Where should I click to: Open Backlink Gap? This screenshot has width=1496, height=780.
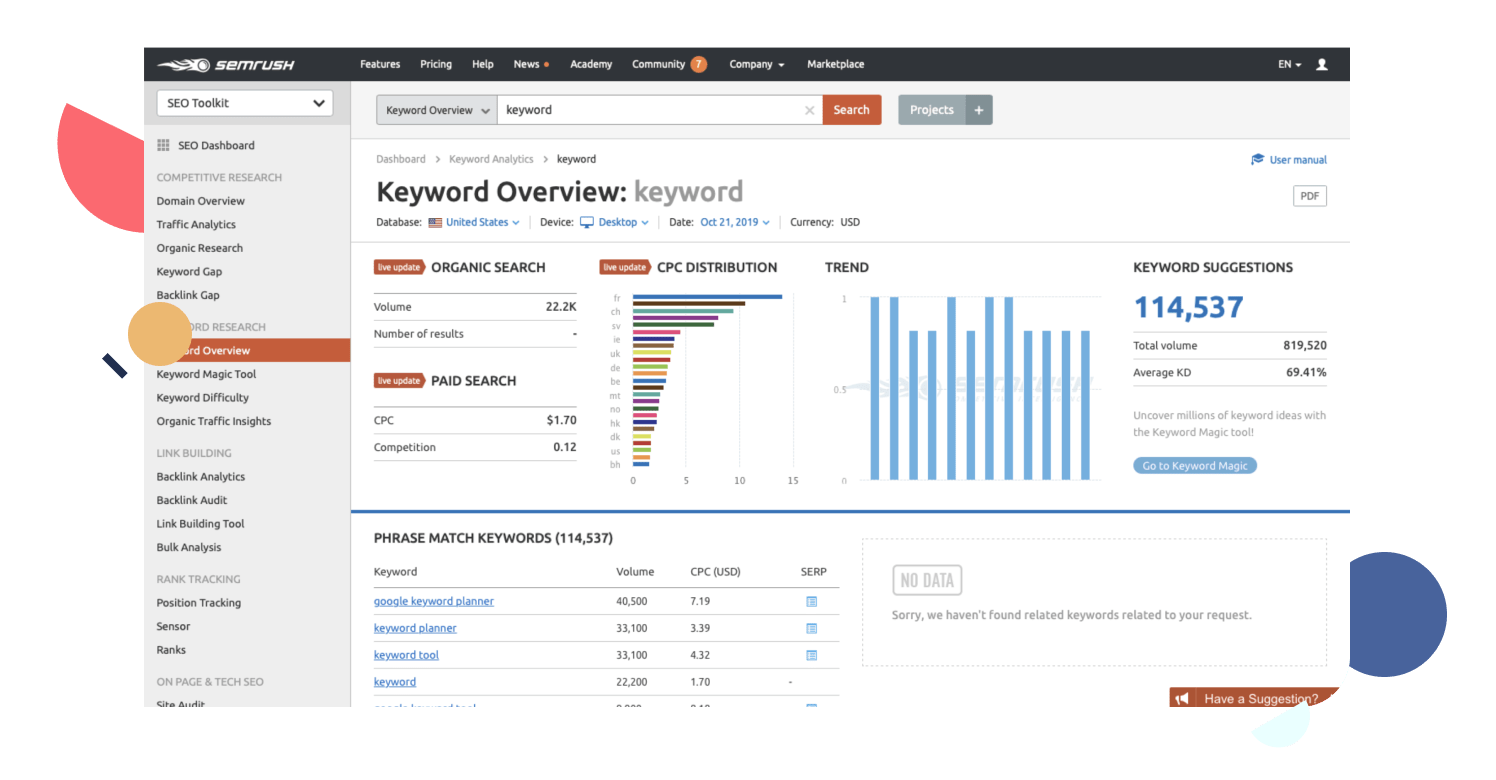click(x=188, y=295)
